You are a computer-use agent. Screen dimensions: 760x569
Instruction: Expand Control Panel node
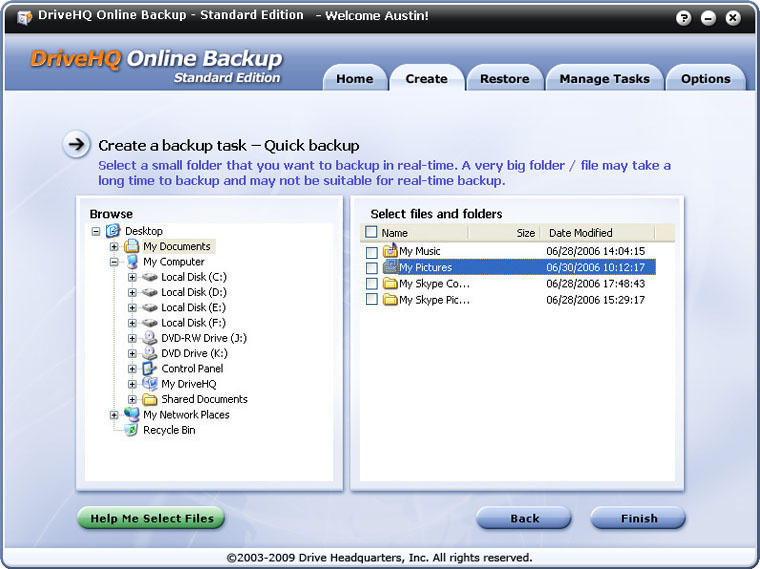132,369
